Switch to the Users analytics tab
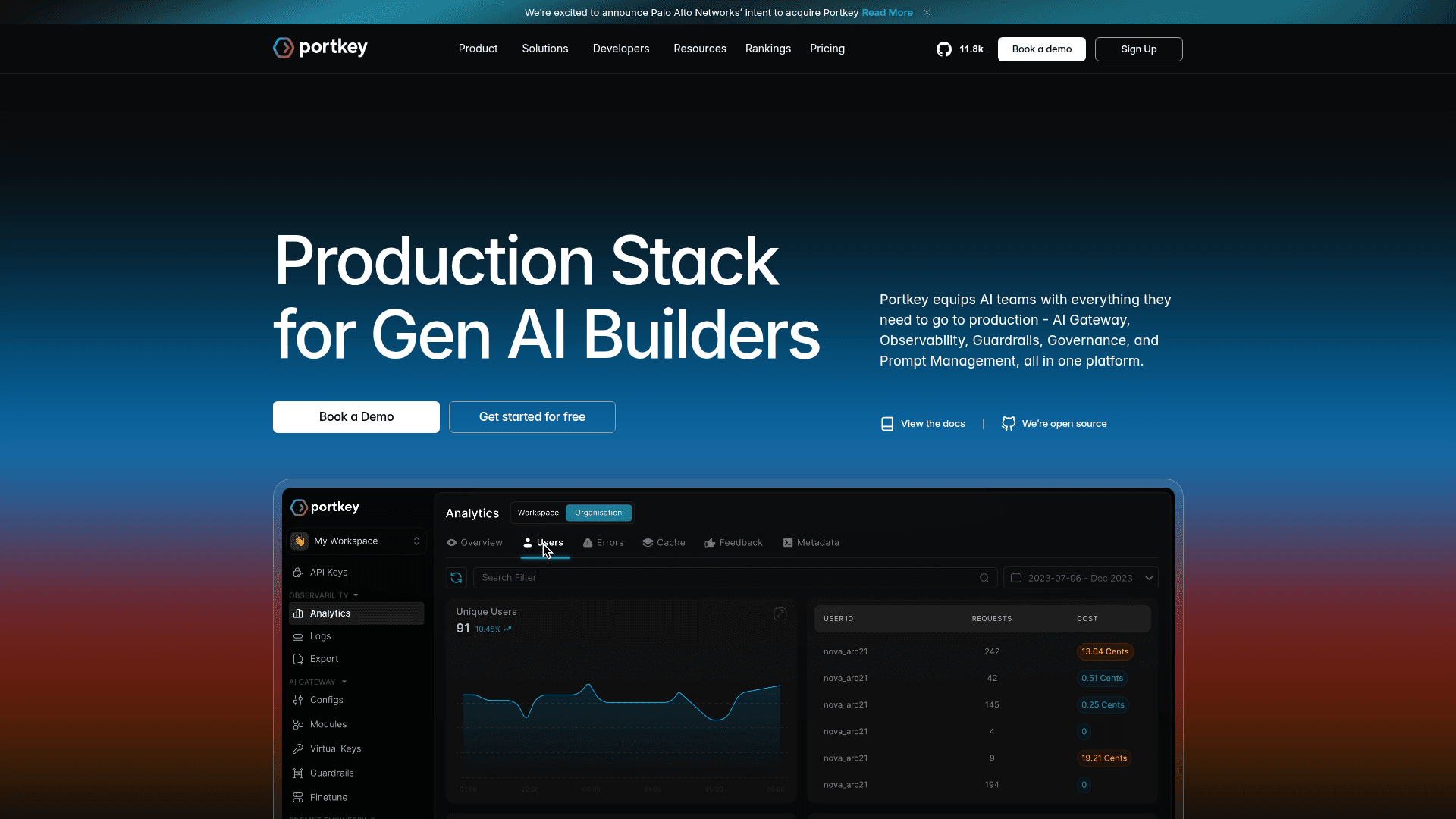 [544, 543]
